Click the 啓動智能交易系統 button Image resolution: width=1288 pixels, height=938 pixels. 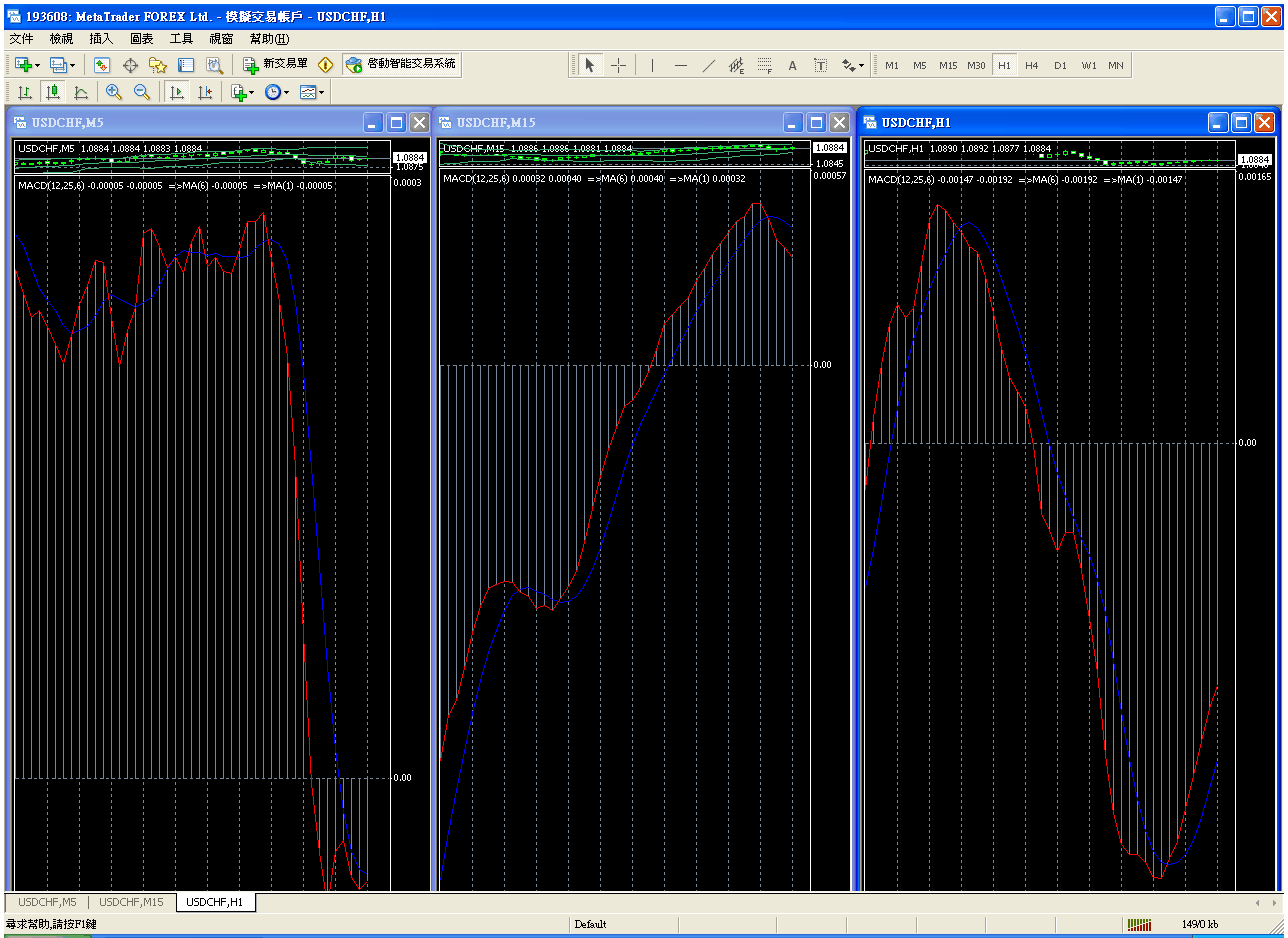(401, 64)
